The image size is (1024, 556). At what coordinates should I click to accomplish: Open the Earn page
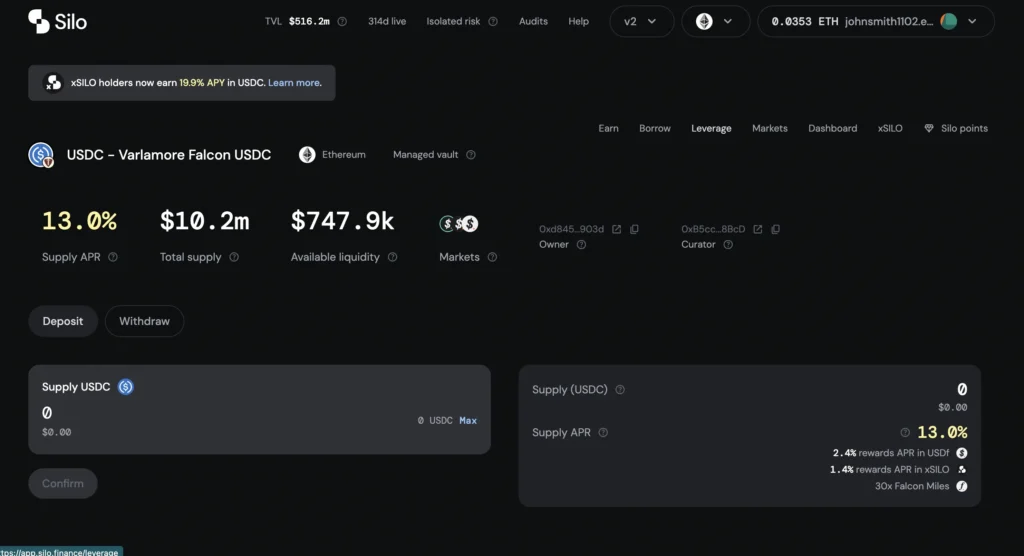click(x=609, y=129)
